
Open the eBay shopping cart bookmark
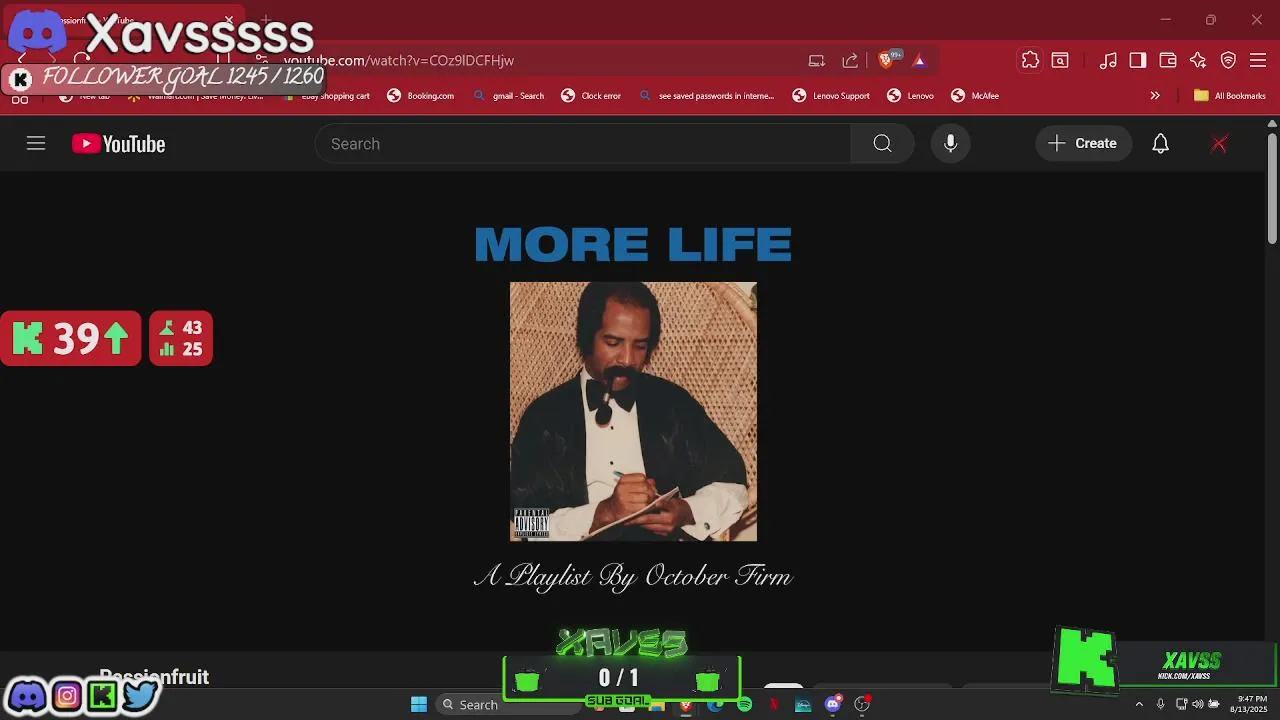click(x=327, y=96)
